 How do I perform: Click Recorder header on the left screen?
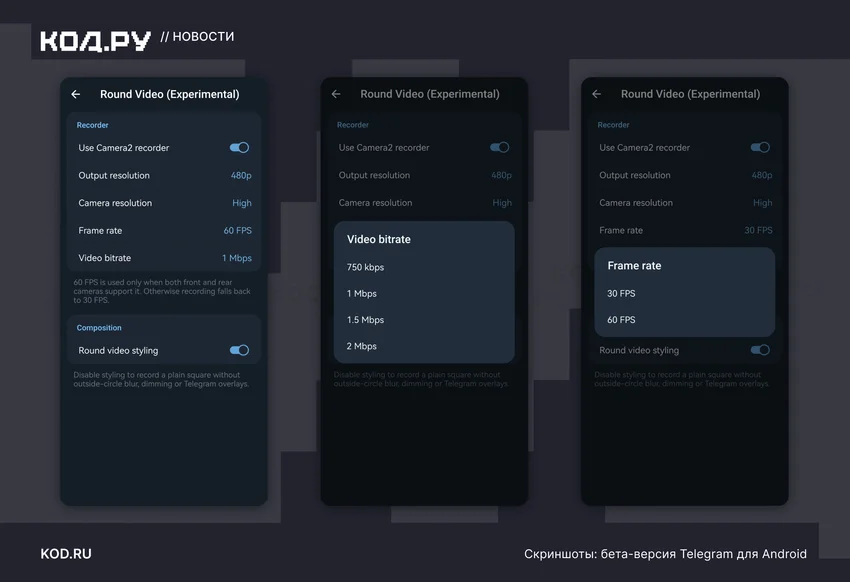pos(92,125)
